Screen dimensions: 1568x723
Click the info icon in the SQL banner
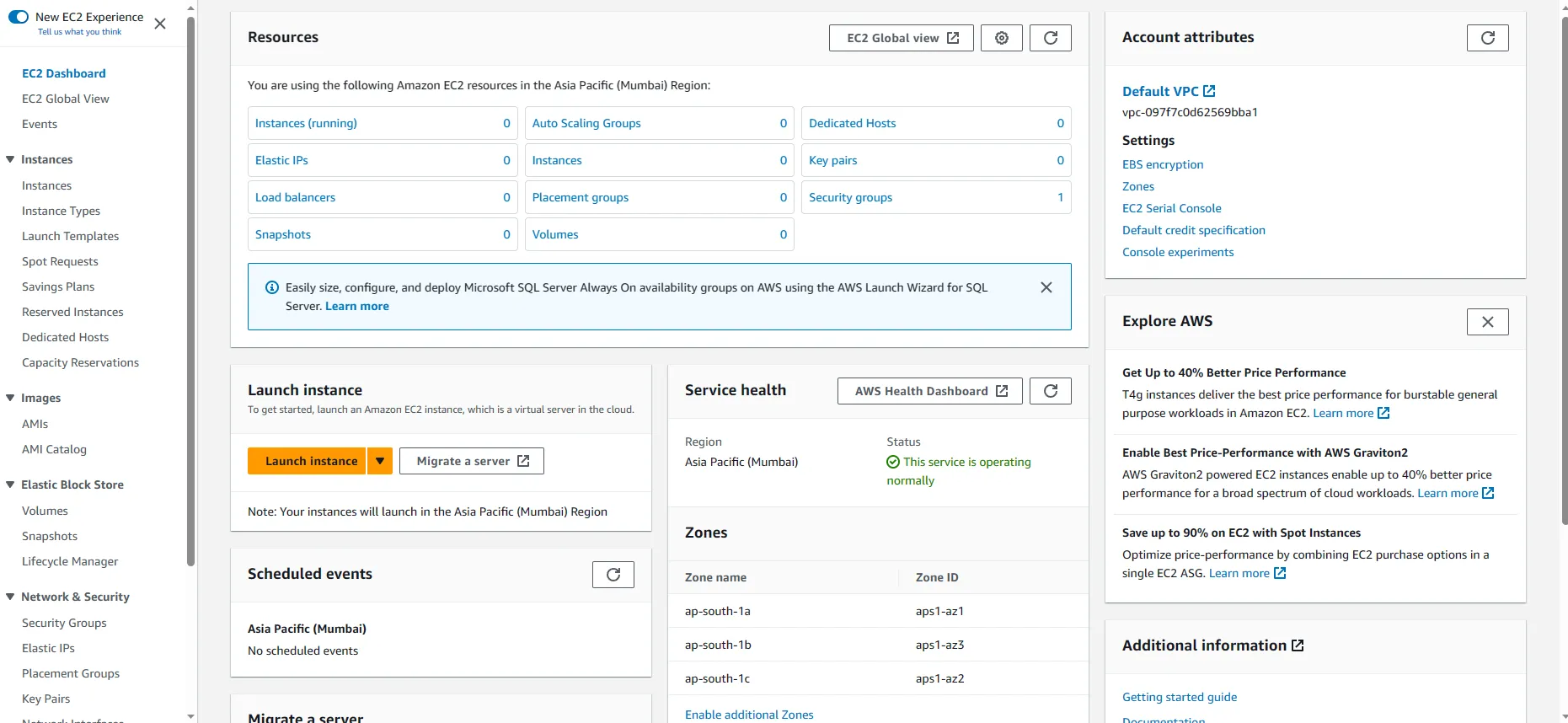point(272,287)
